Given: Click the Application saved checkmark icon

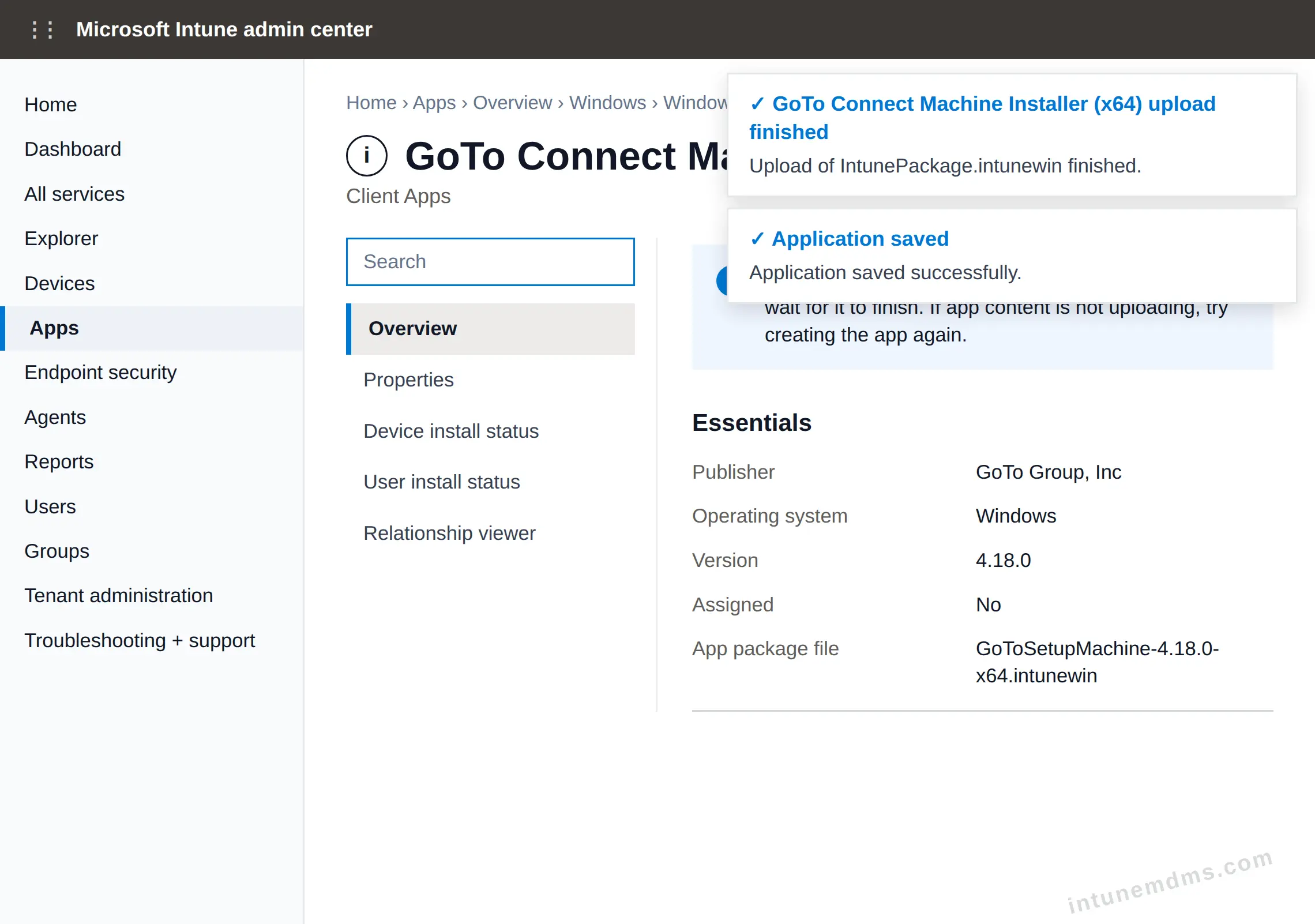Looking at the screenshot, I should [757, 239].
